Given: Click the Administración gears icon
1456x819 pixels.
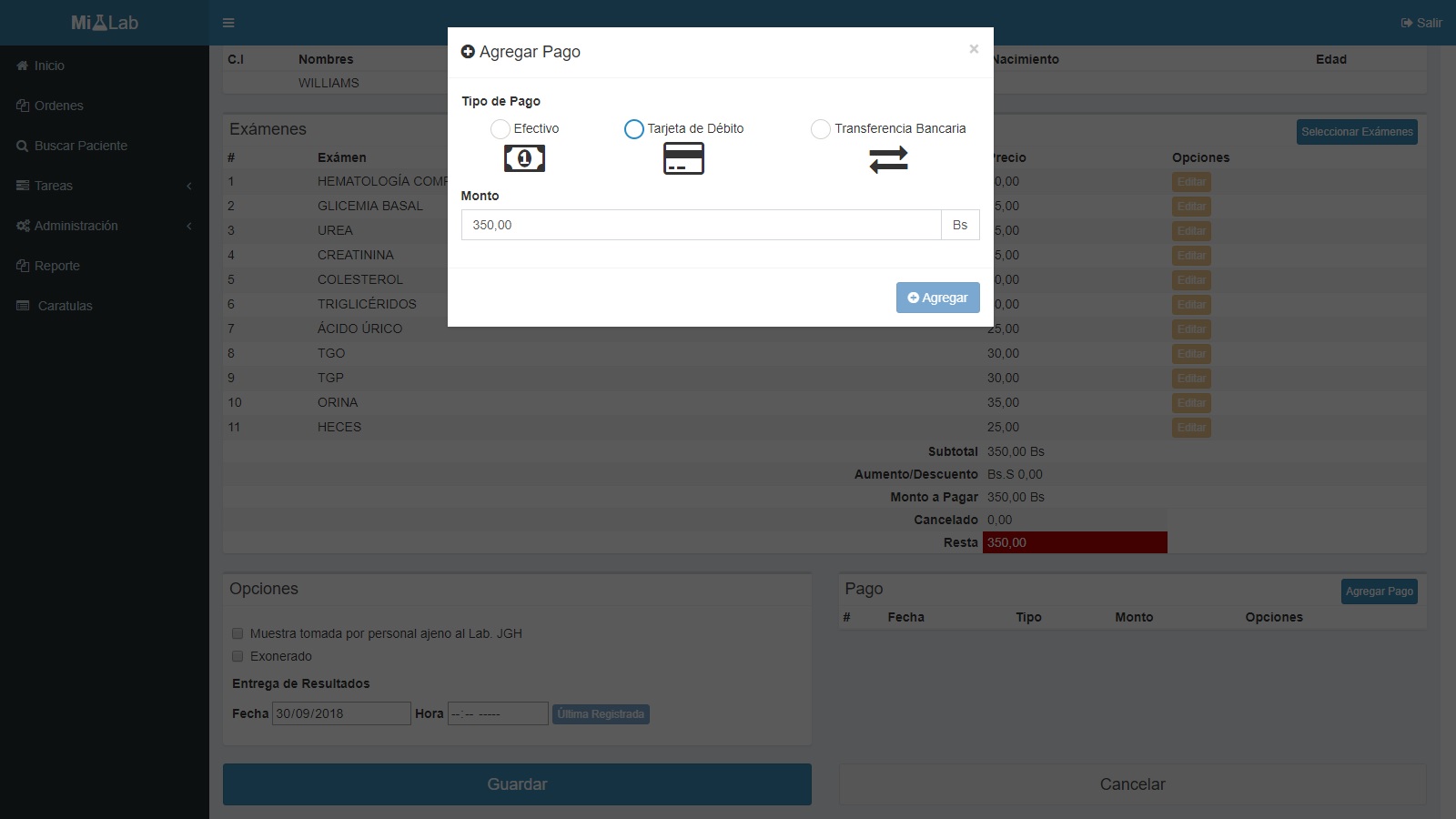Looking at the screenshot, I should point(23,226).
